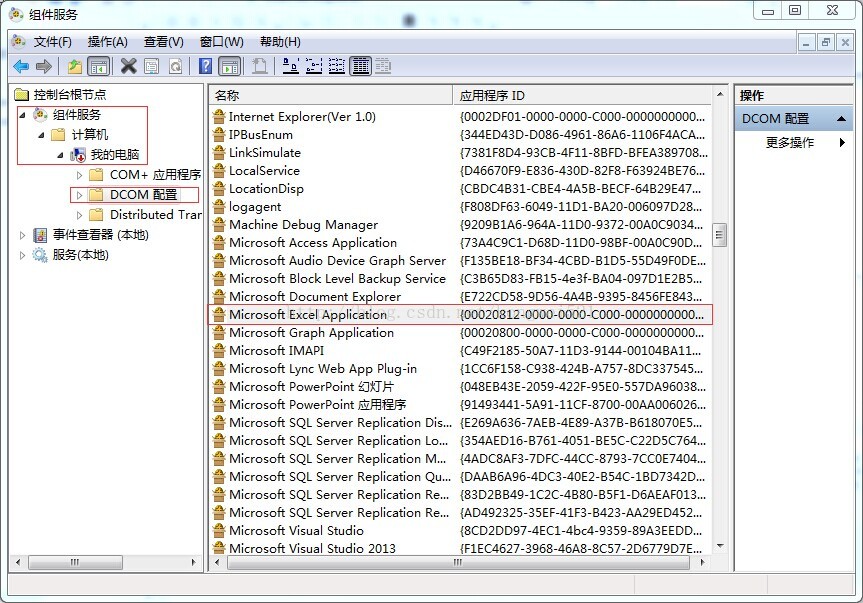Click the gray Forward arrow in toolbar
This screenshot has width=863, height=603.
coord(43,67)
